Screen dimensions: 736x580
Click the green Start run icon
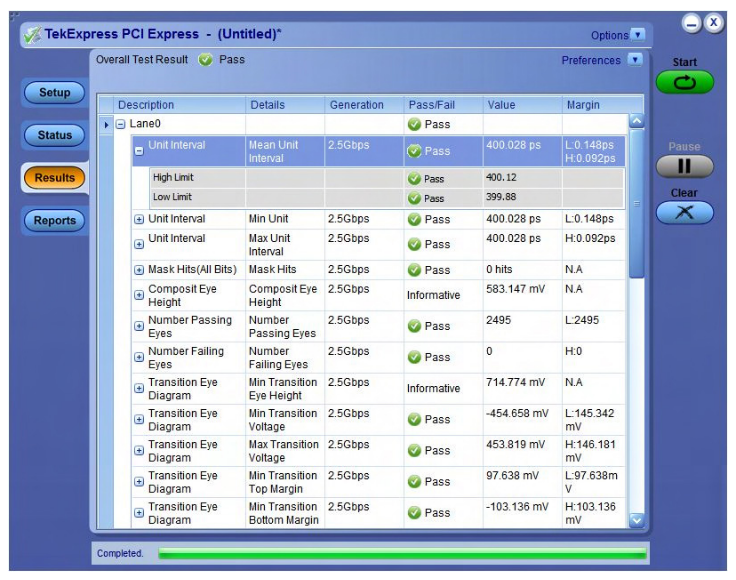[685, 83]
